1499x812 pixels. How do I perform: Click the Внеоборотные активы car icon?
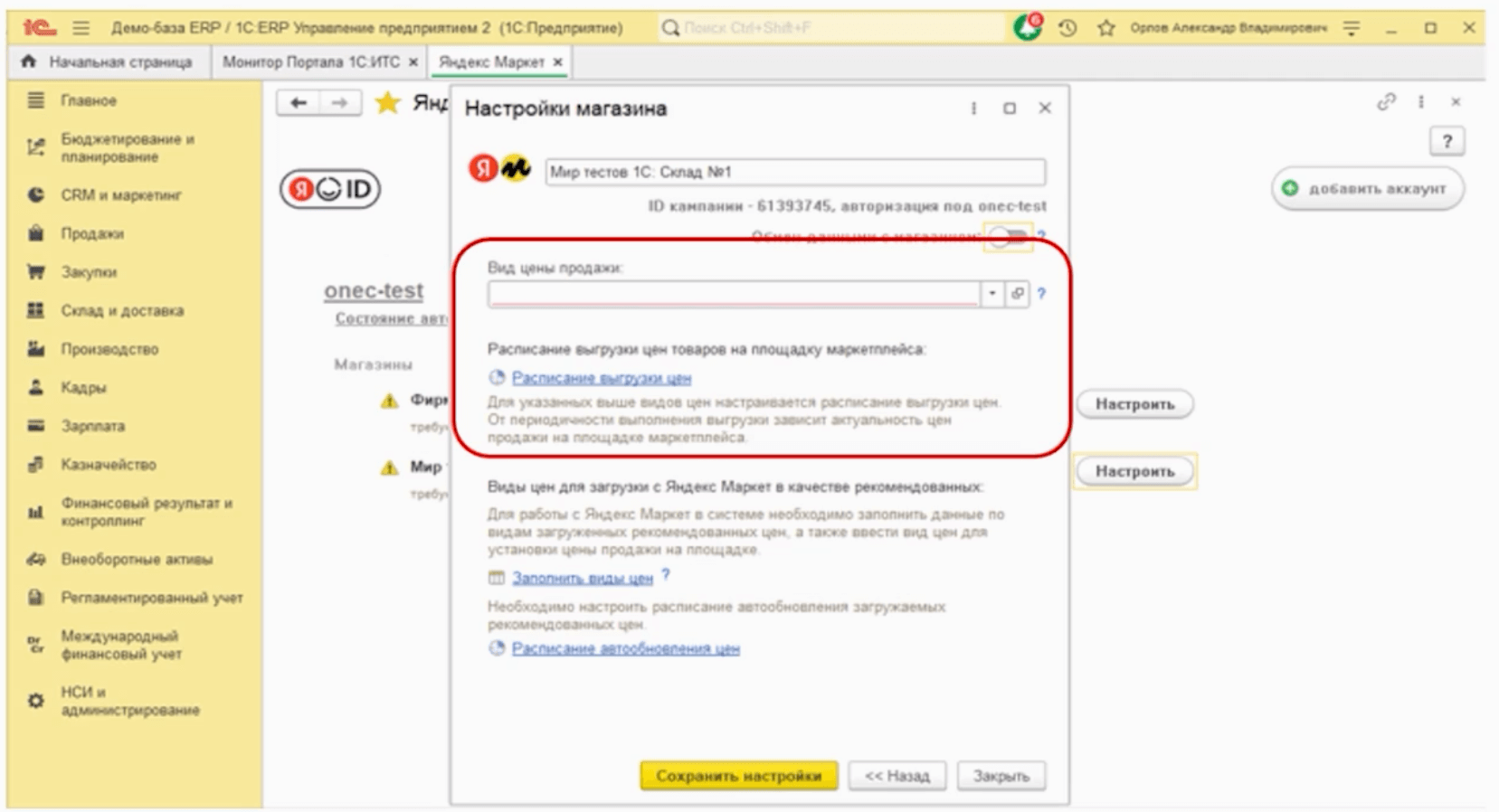[x=35, y=559]
